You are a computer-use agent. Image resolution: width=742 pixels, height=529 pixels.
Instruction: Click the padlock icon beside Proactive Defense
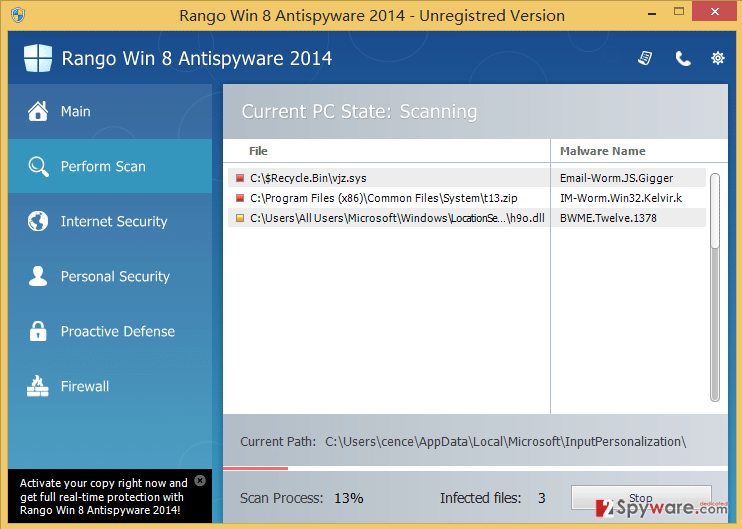[38, 331]
